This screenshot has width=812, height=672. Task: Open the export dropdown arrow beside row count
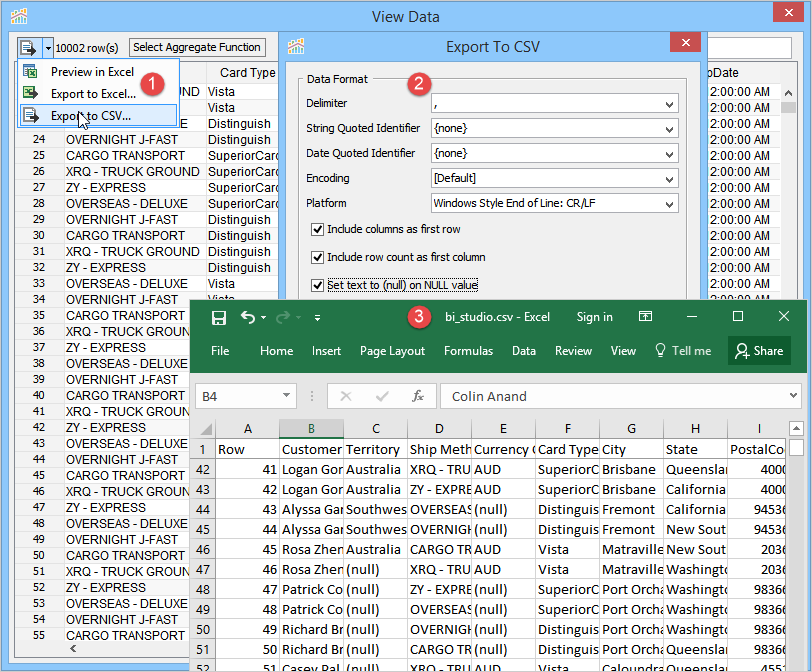click(x=48, y=48)
